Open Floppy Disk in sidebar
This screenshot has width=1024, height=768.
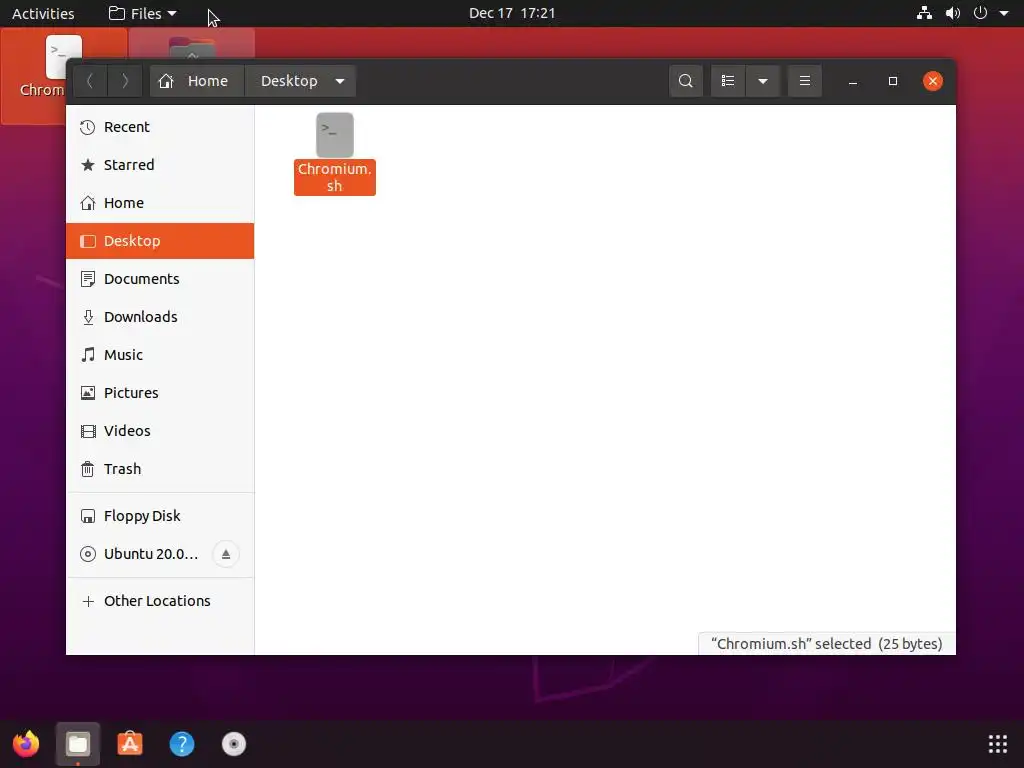click(160, 516)
